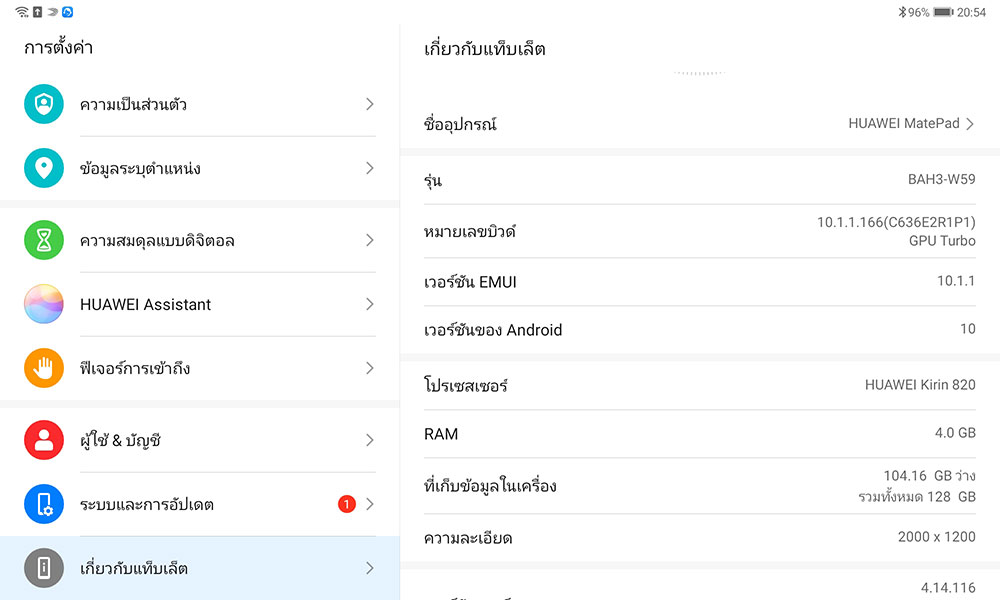
Task: Expand the HUAWEI Assistant row chevron
Action: tap(369, 304)
